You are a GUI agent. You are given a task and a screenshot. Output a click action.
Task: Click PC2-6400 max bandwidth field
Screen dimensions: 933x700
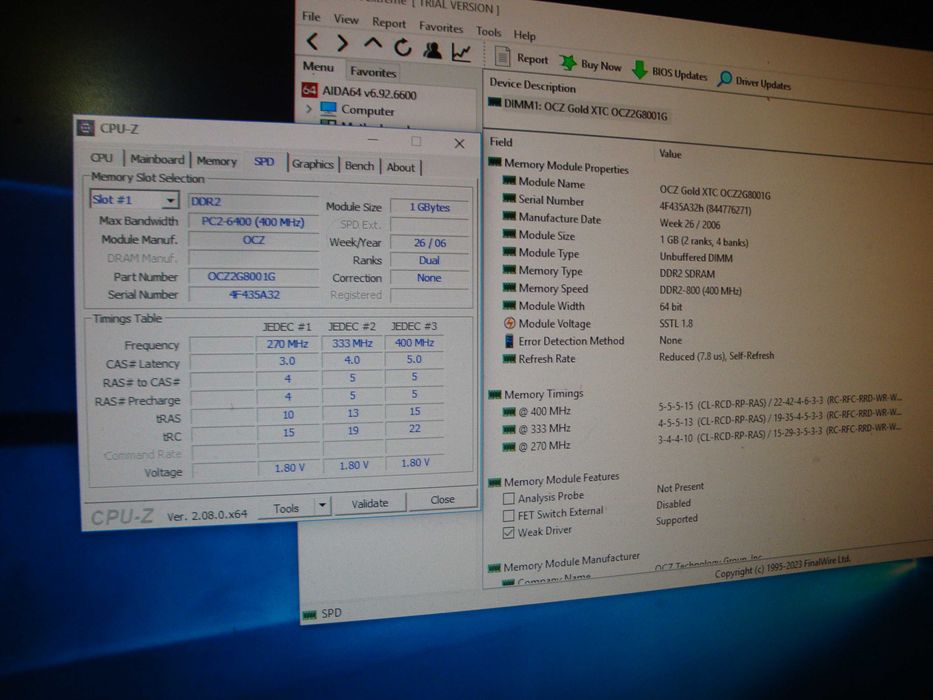(253, 222)
